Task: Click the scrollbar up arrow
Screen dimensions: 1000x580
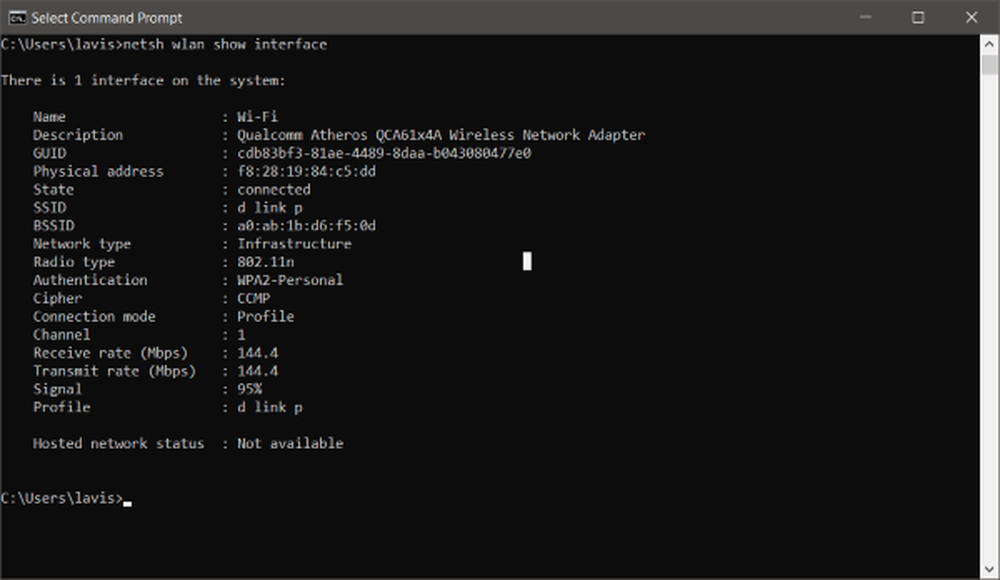Action: tap(989, 45)
